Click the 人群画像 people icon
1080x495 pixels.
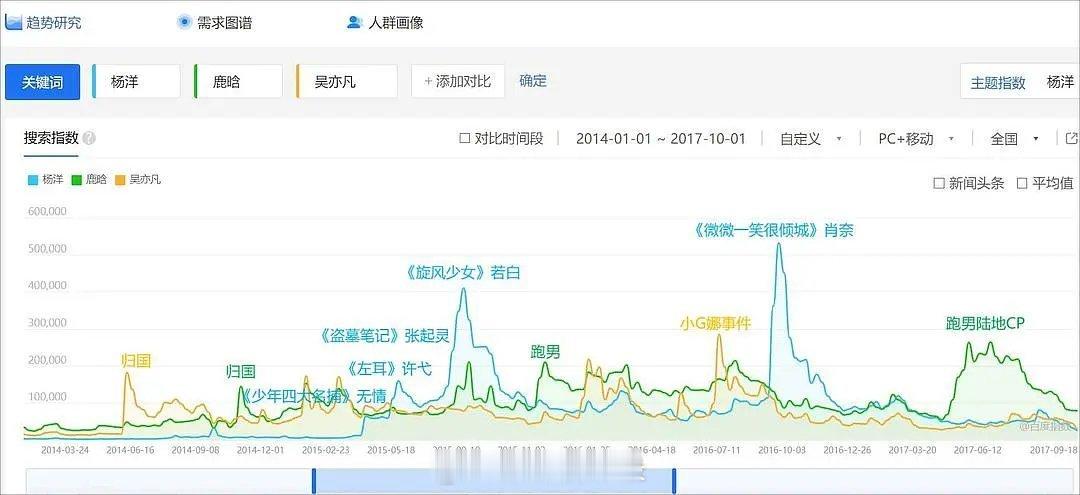354,22
